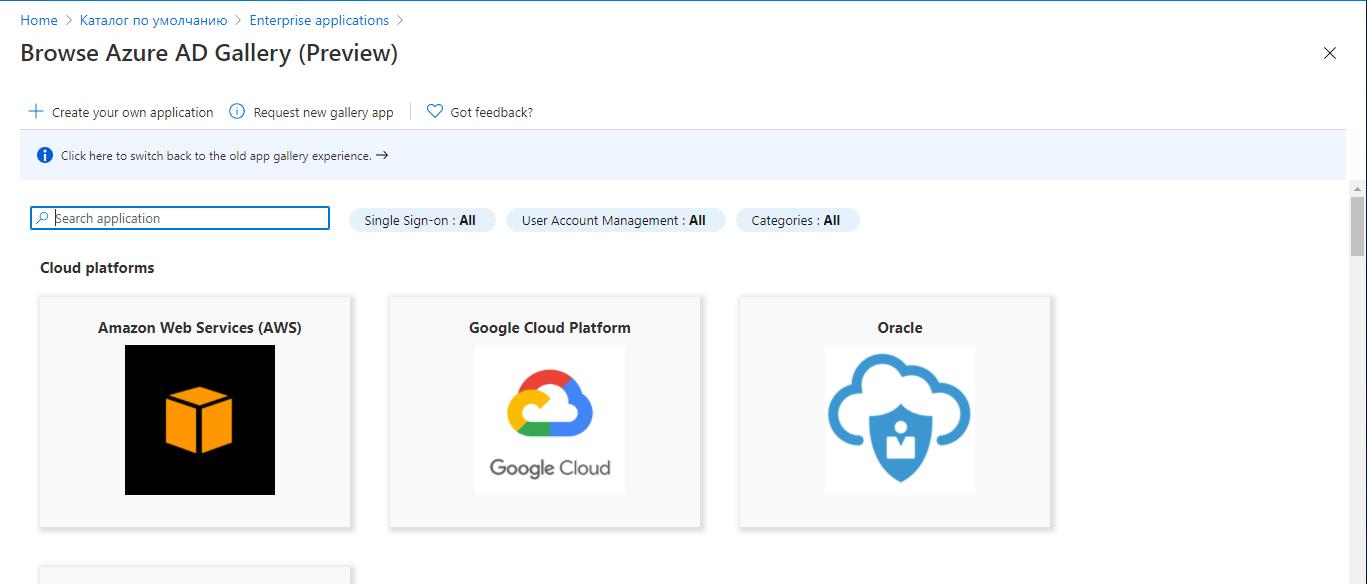Viewport: 1367px width, 584px height.
Task: Click the plus icon for creating application
Action: click(36, 112)
